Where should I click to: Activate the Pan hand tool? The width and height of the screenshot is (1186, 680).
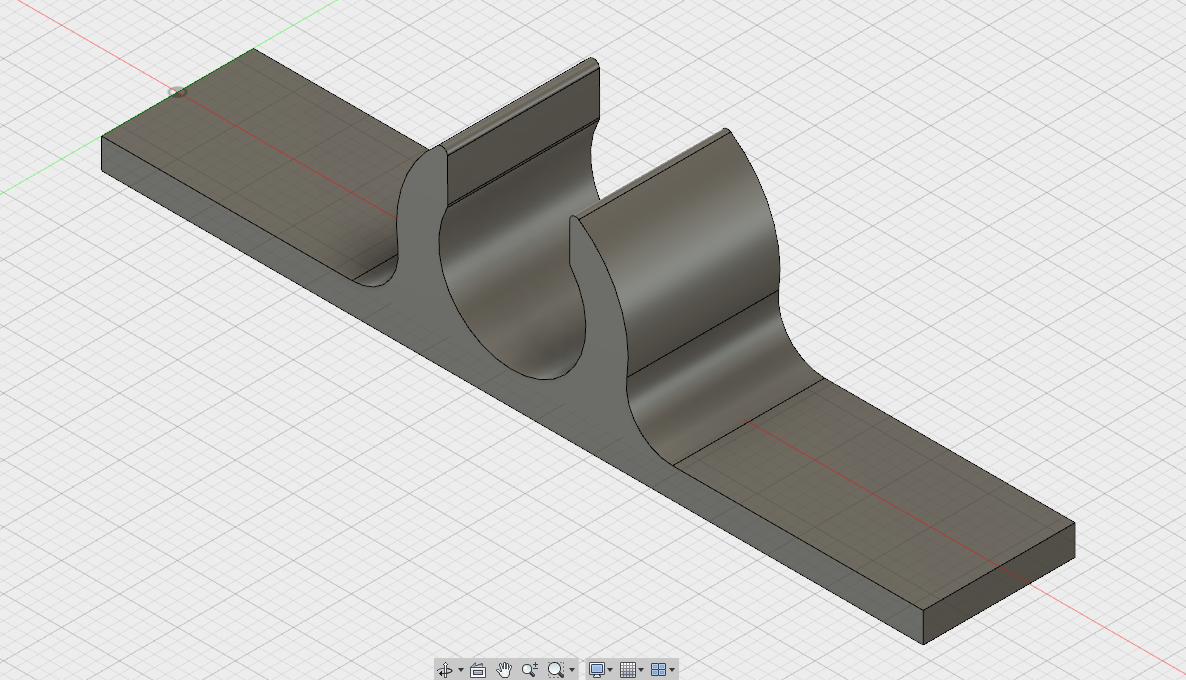point(504,669)
